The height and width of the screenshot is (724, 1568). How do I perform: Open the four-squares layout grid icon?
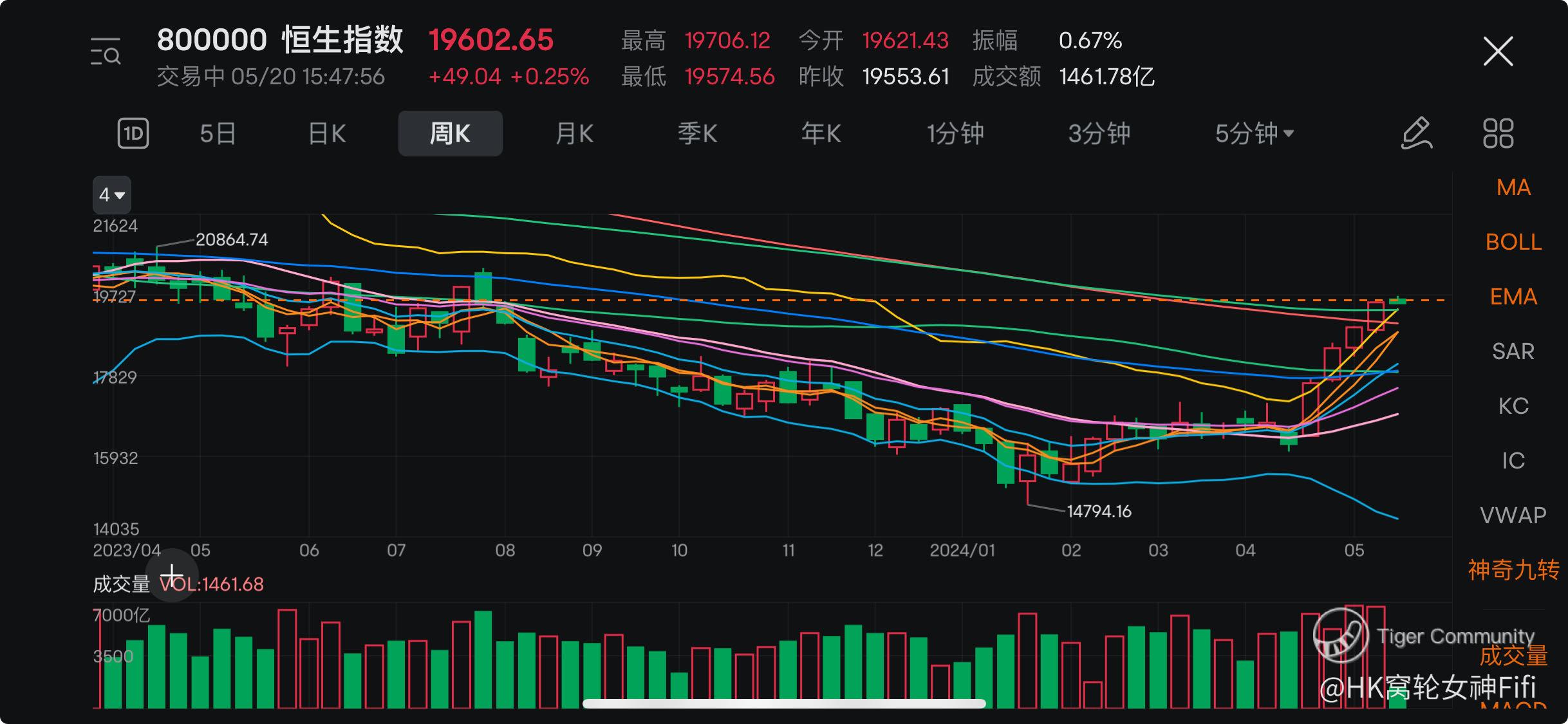1498,134
